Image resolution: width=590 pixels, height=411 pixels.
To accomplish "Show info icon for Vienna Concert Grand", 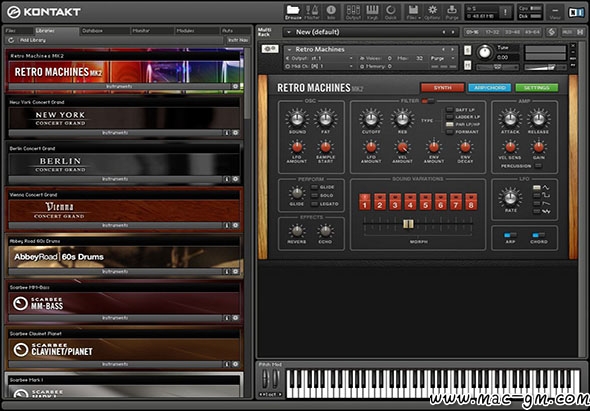I will coord(227,225).
